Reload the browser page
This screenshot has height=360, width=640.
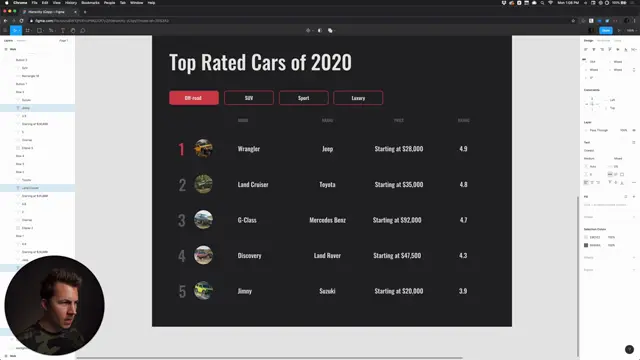click(x=22, y=21)
